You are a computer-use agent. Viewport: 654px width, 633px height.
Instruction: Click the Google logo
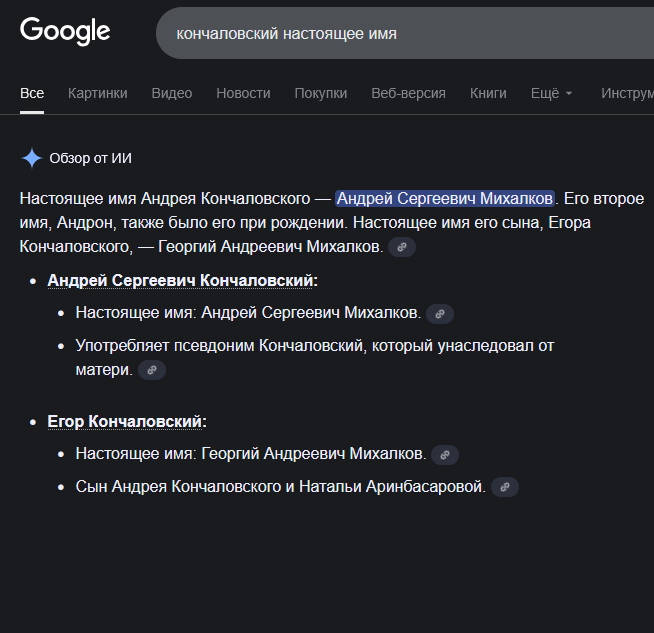click(65, 31)
